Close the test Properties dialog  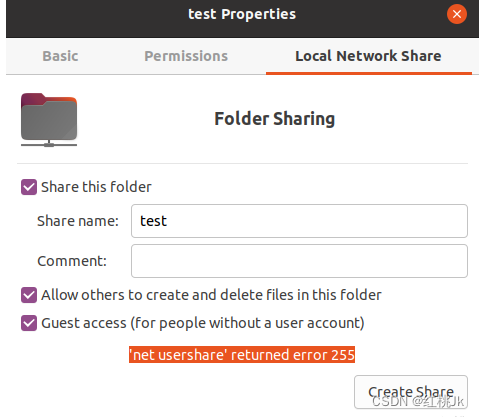click(457, 14)
